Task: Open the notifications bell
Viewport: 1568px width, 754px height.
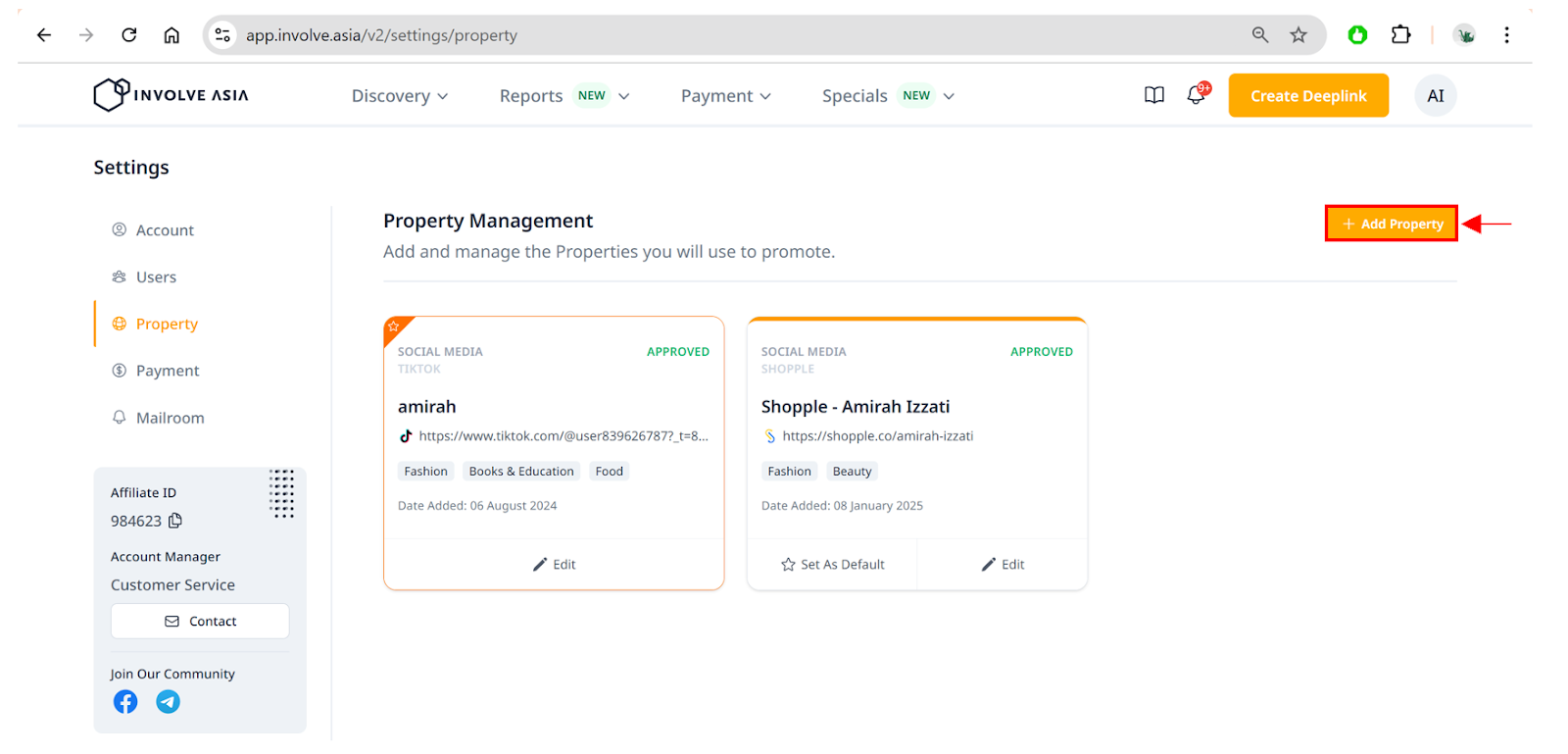Action: [1197, 95]
